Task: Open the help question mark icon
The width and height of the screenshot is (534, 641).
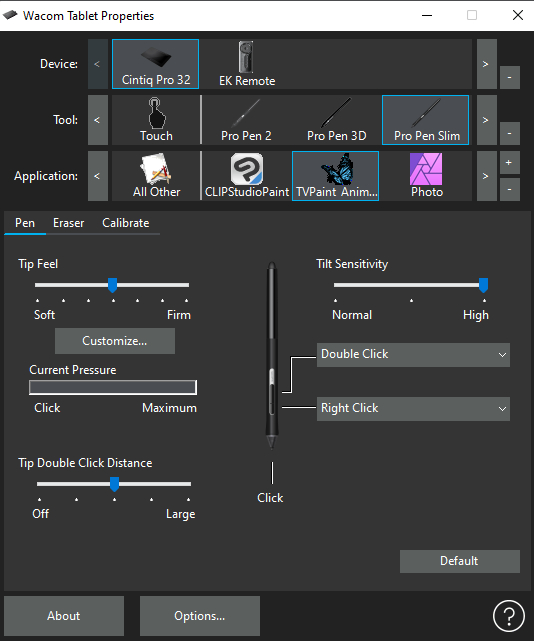Action: tap(508, 616)
